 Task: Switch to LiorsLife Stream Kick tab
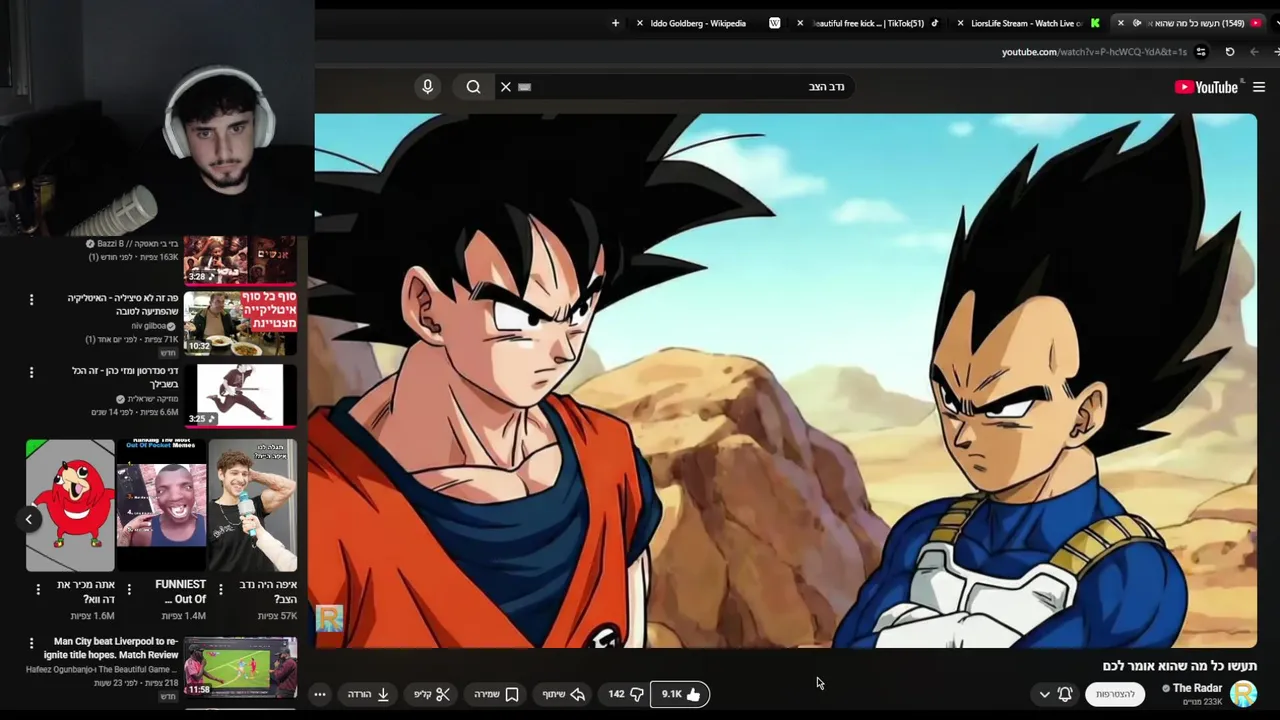[x=1027, y=23]
